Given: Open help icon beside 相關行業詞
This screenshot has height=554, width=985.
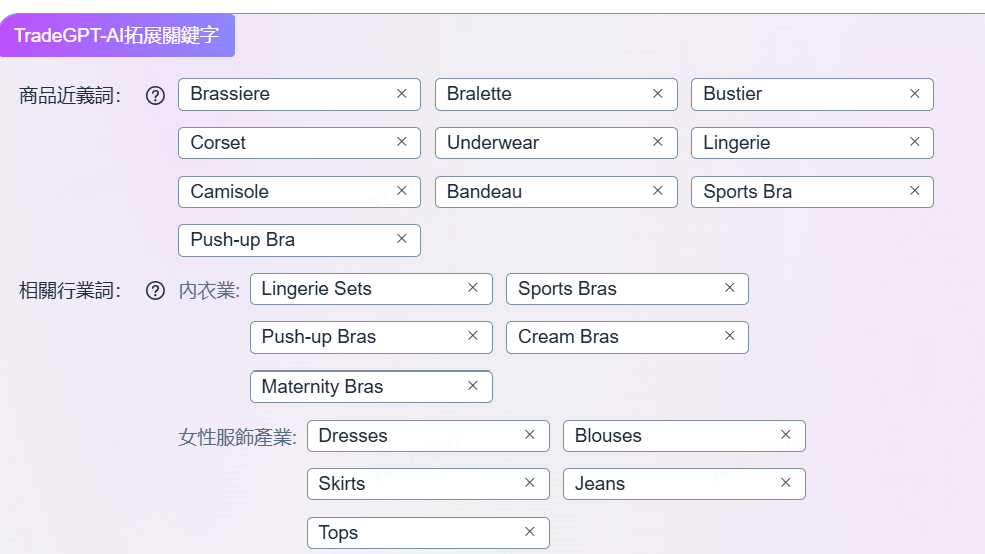Looking at the screenshot, I should [155, 291].
